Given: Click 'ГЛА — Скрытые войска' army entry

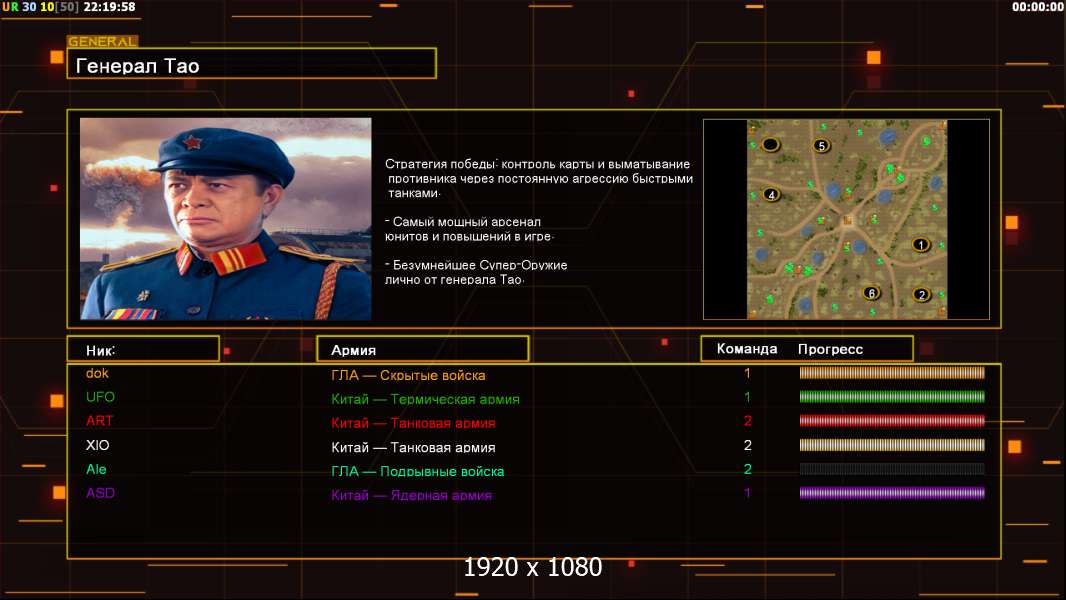Looking at the screenshot, I should tap(408, 375).
